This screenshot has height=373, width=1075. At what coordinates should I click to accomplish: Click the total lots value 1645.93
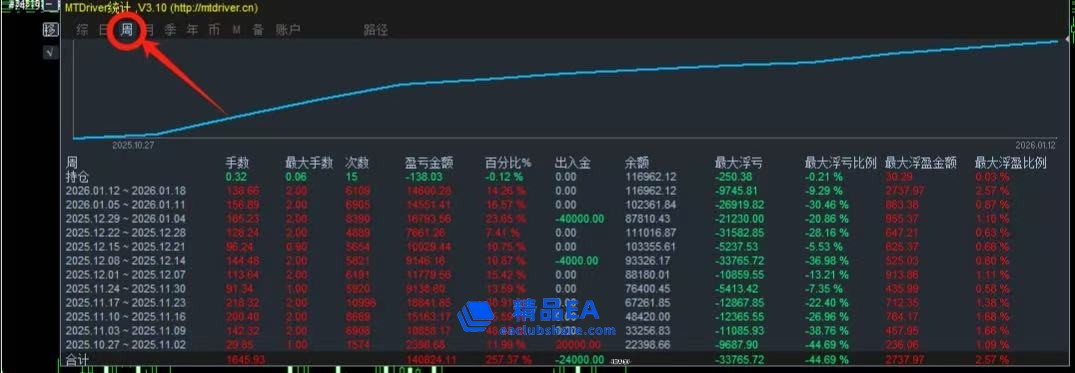[x=245, y=360]
